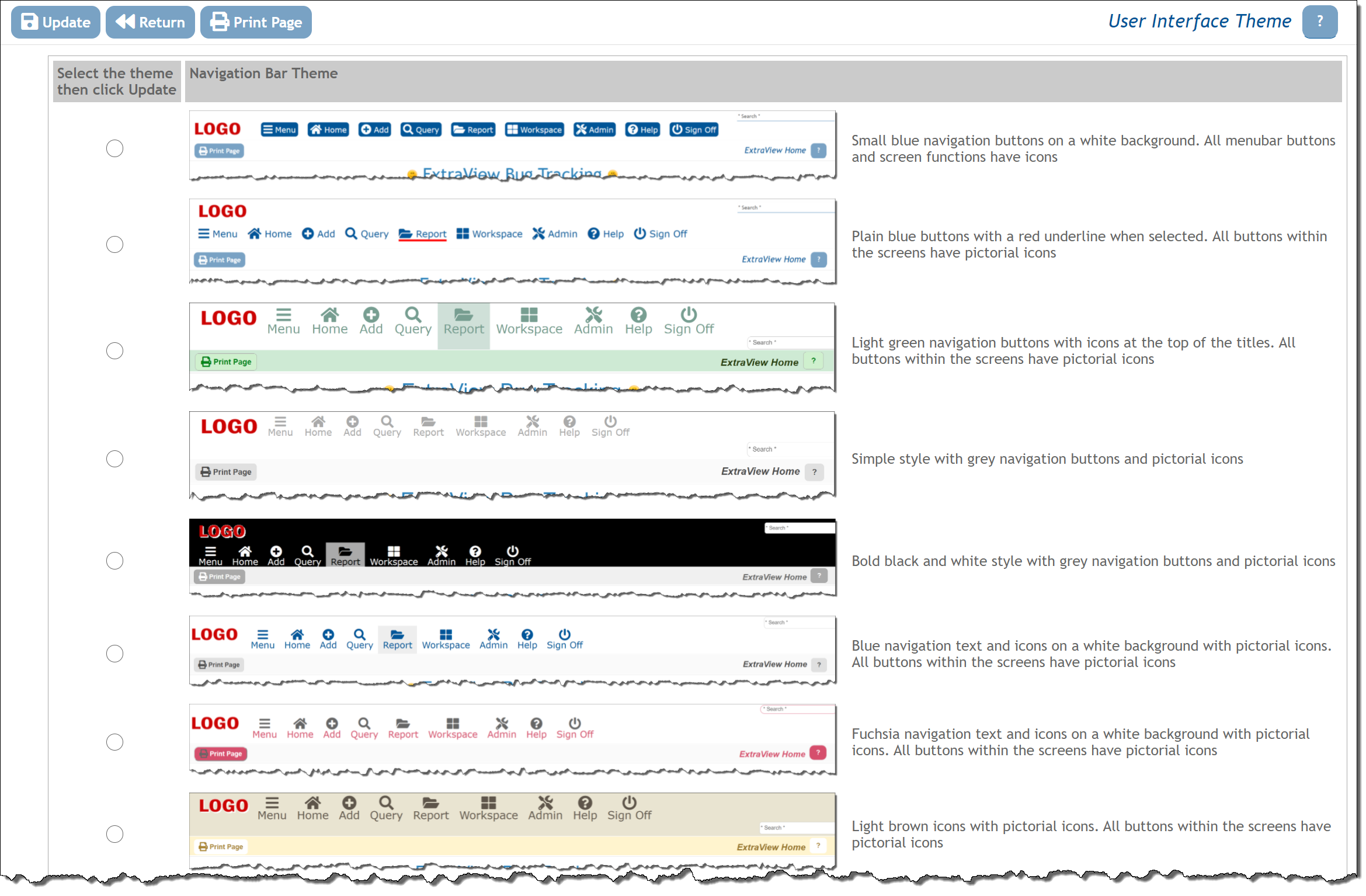The height and width of the screenshot is (896, 1366).
Task: Select the fuchsia navigation theme radio
Action: coord(114,742)
